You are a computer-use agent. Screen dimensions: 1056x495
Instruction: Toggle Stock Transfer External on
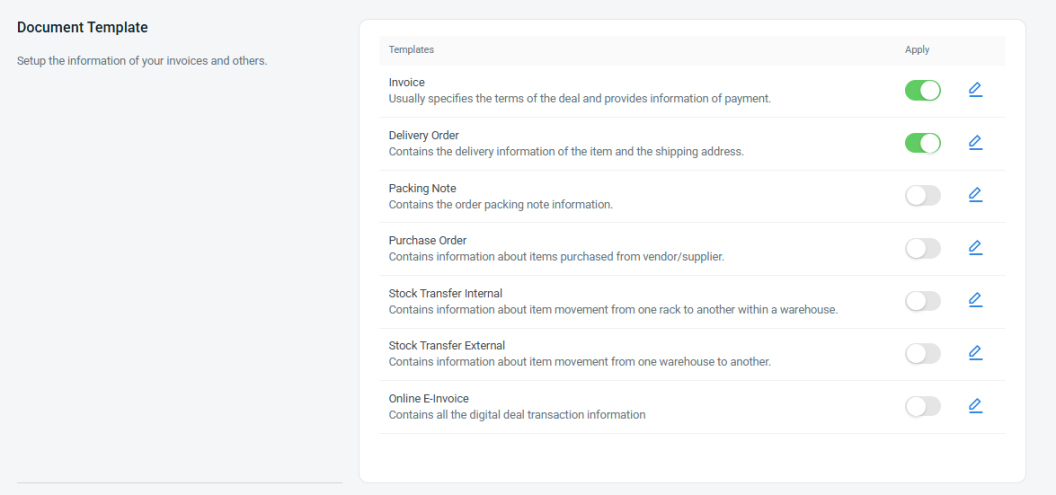[x=922, y=353]
